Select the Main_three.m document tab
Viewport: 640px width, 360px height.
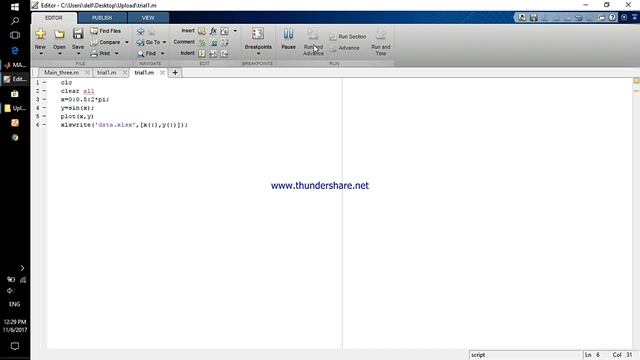61,73
